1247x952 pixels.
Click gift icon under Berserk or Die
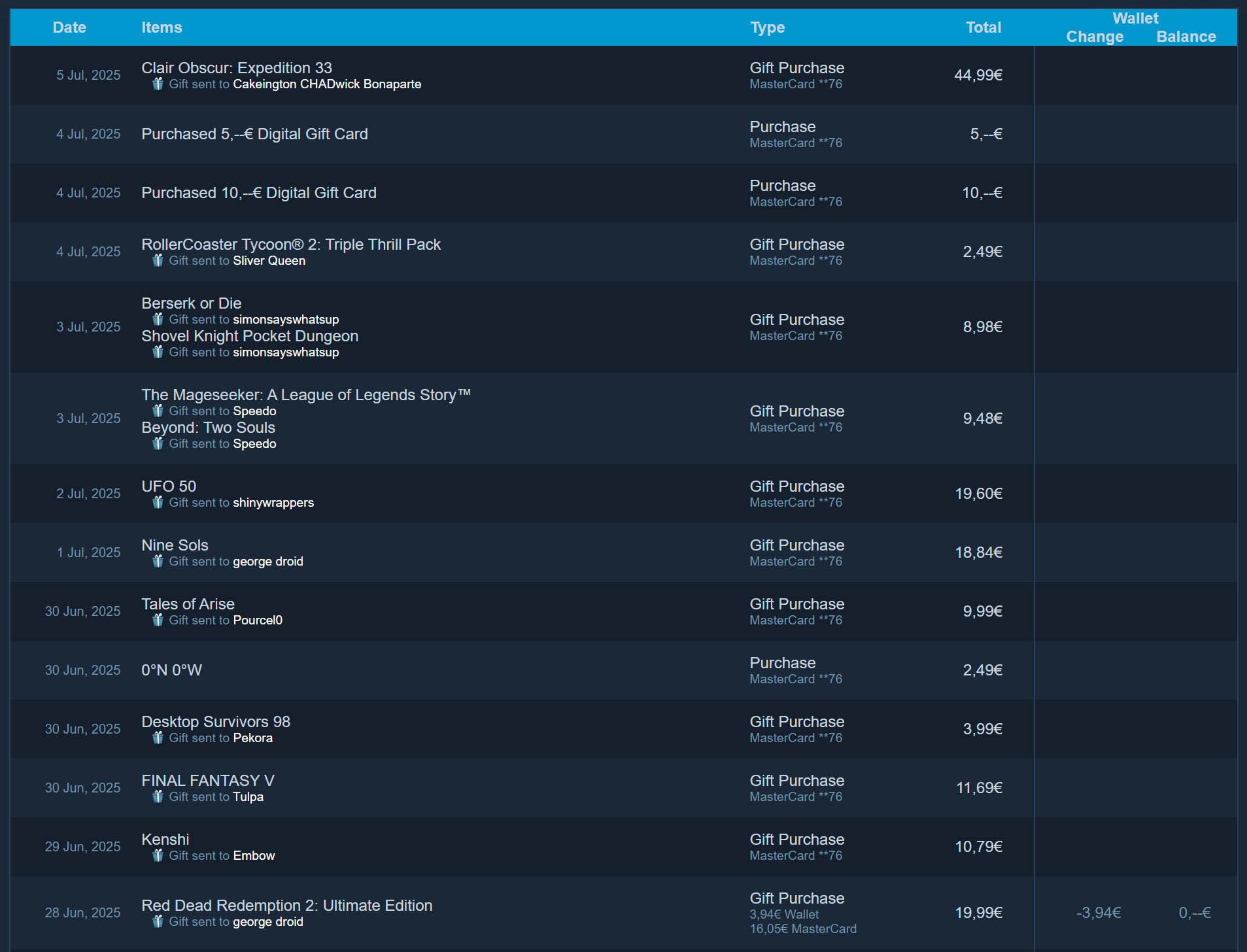(158, 319)
